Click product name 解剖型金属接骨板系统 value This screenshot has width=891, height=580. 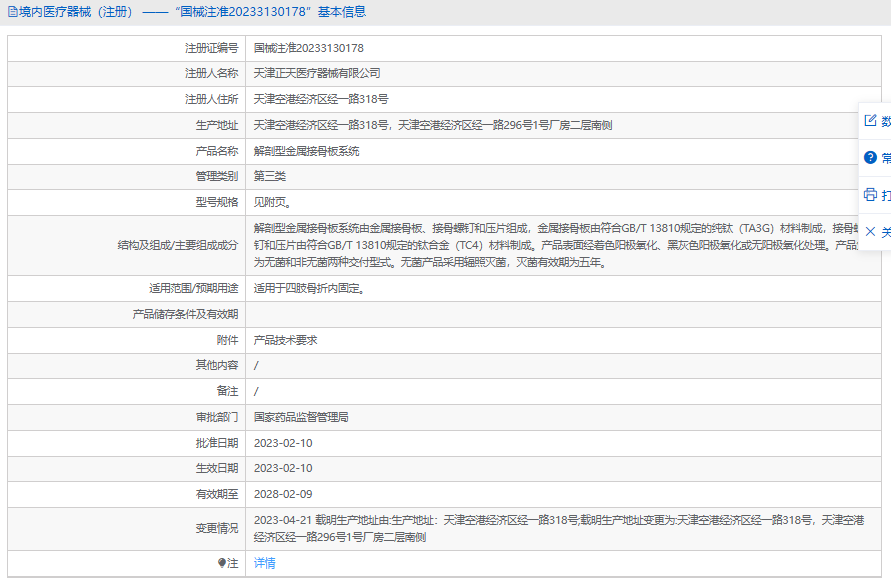click(306, 152)
